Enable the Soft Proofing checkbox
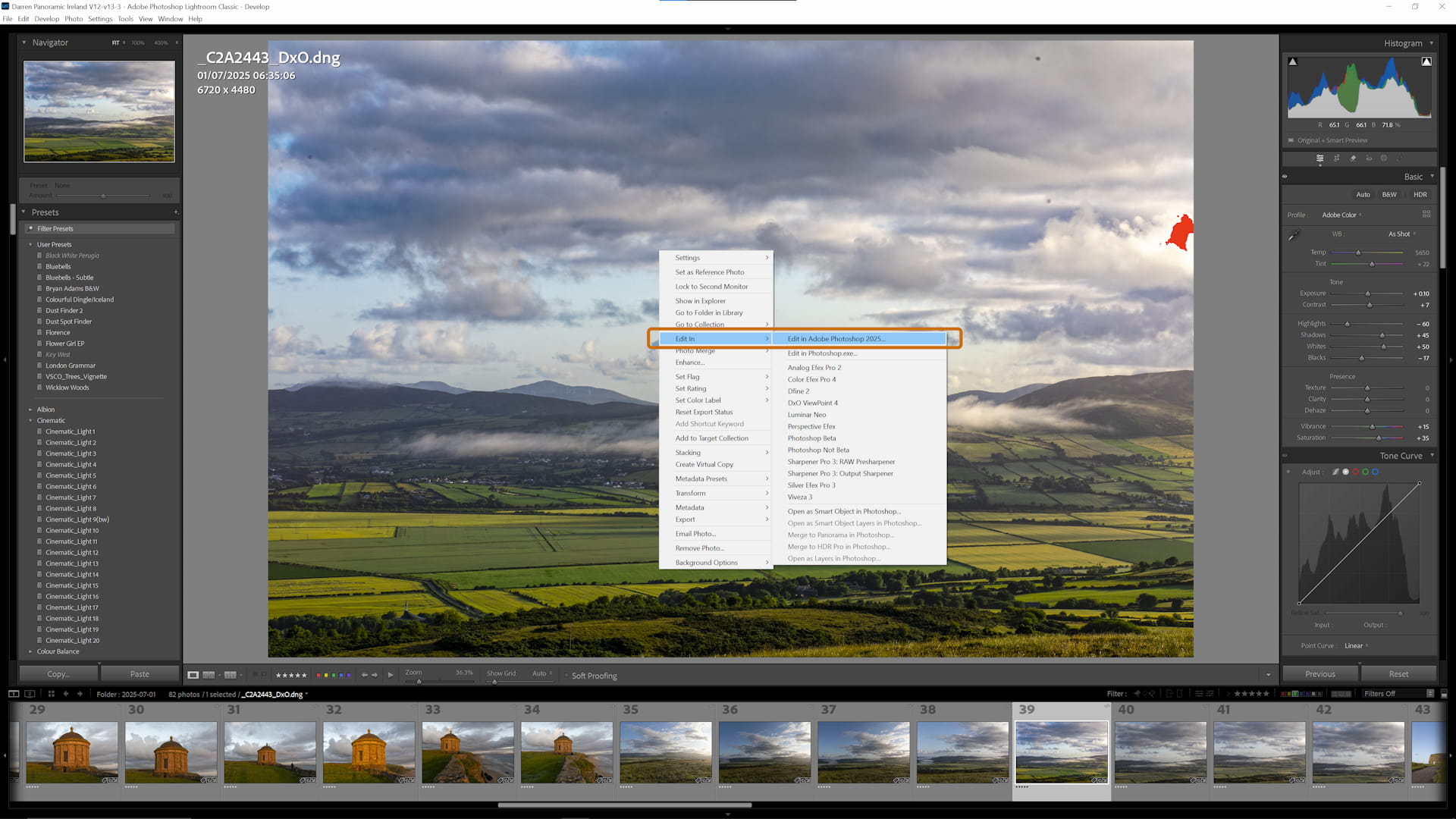The height and width of the screenshot is (819, 1456). pos(566,676)
